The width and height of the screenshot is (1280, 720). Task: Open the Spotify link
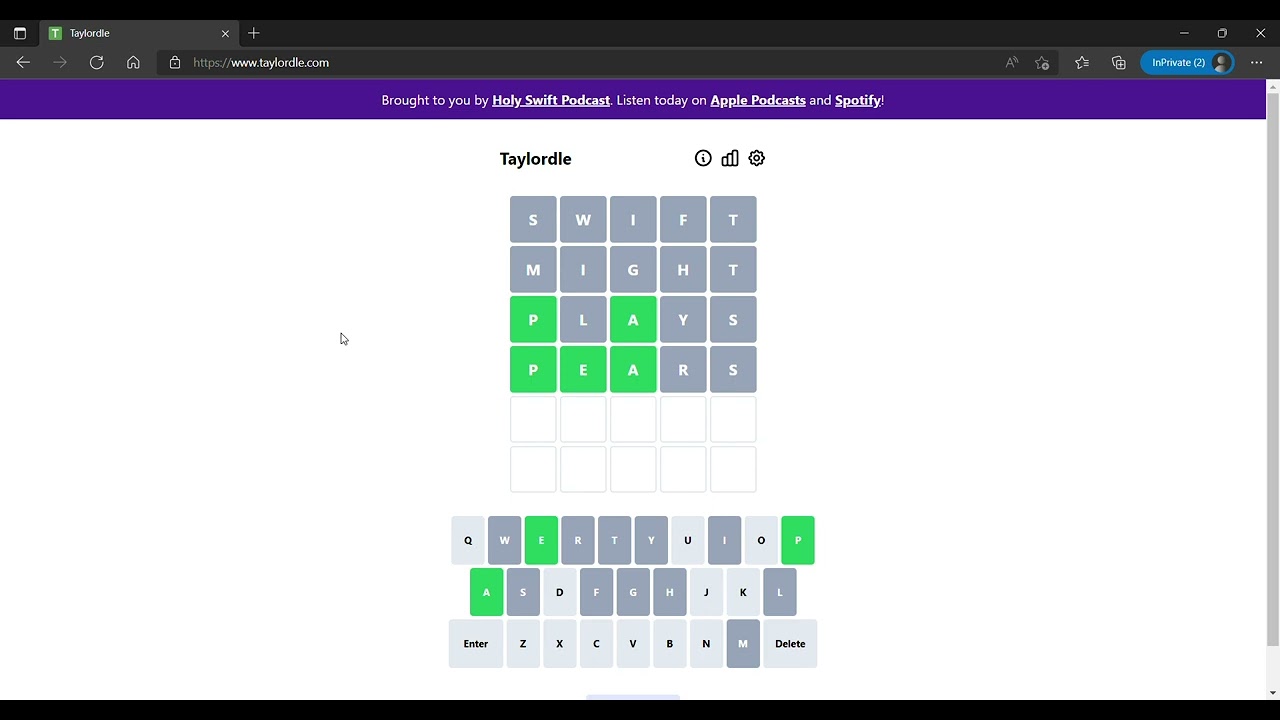(x=858, y=100)
